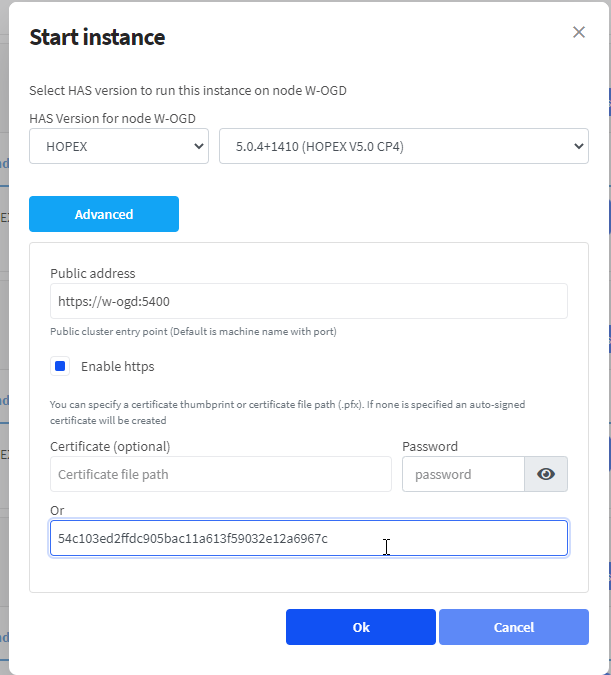Click the Advanced button
The height and width of the screenshot is (675, 611).
tap(104, 214)
